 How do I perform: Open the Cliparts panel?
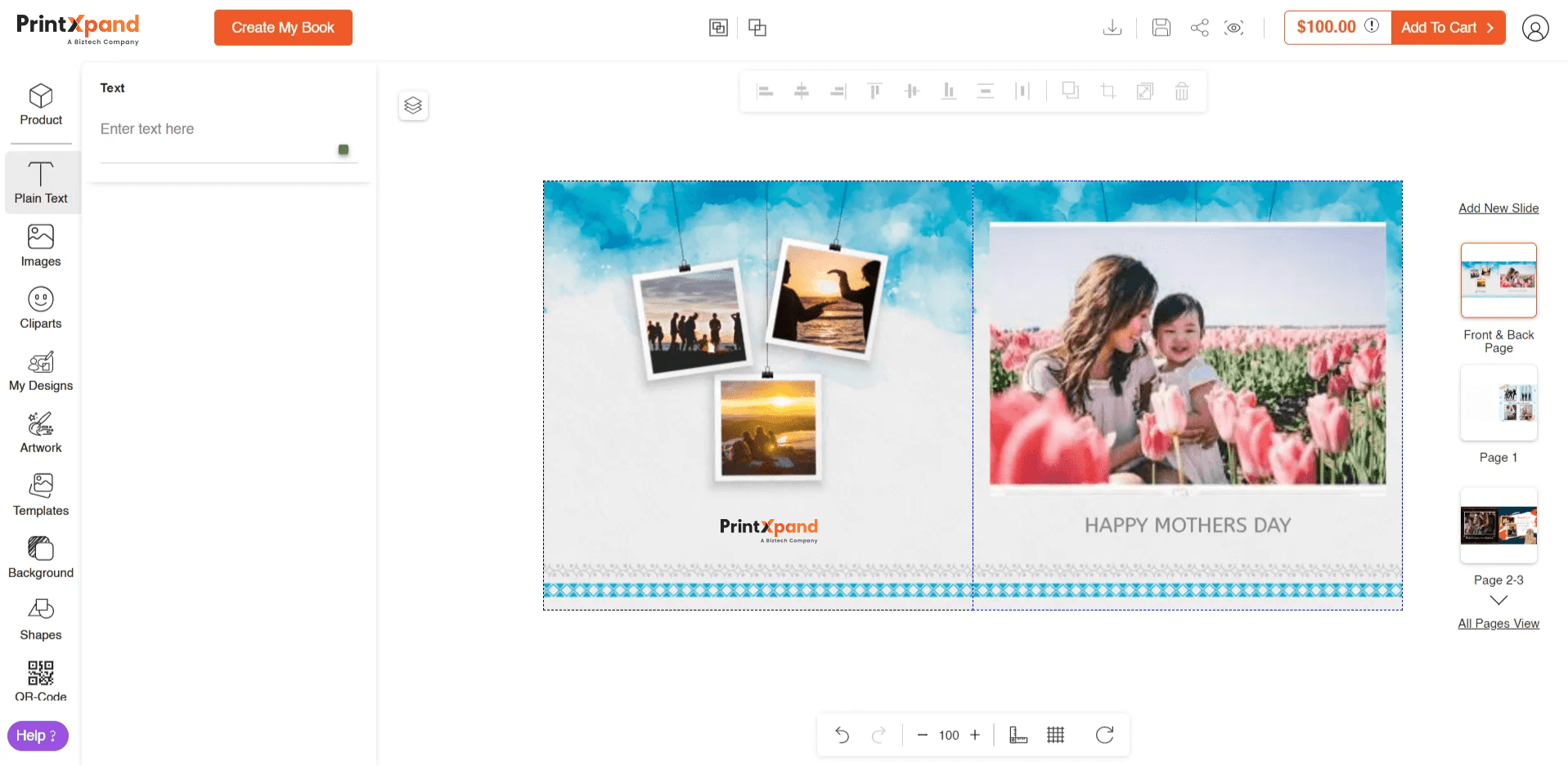(41, 308)
